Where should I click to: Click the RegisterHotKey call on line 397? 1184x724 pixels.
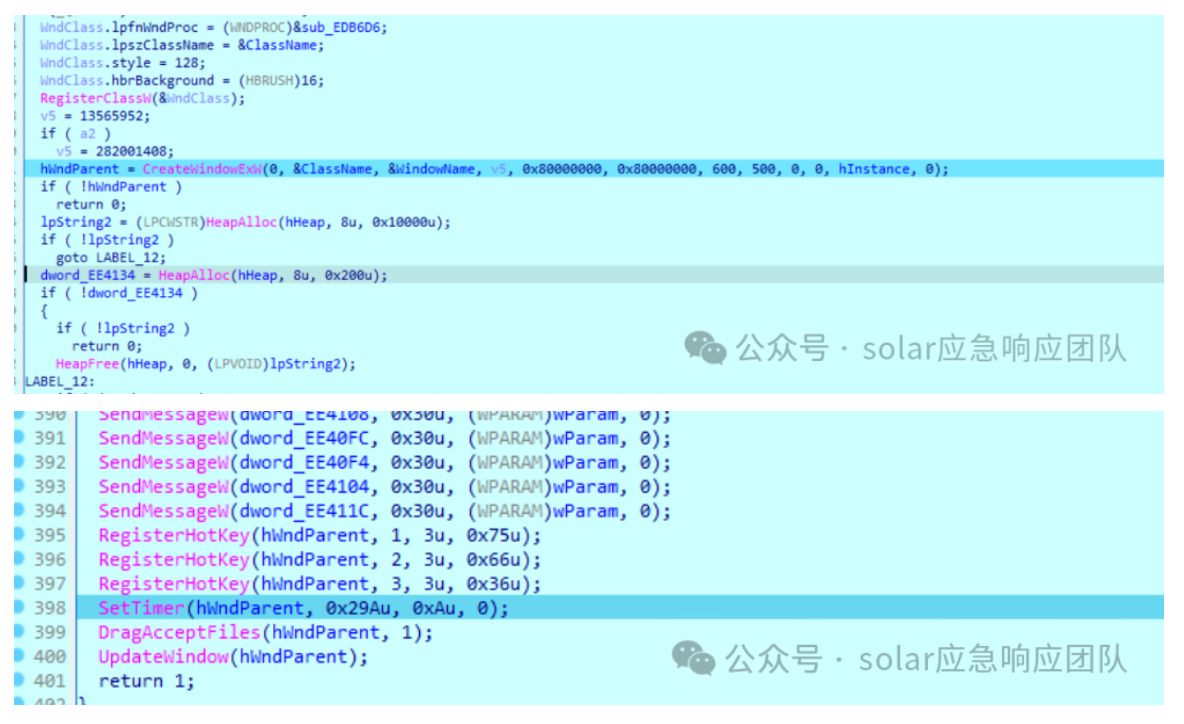point(173,584)
